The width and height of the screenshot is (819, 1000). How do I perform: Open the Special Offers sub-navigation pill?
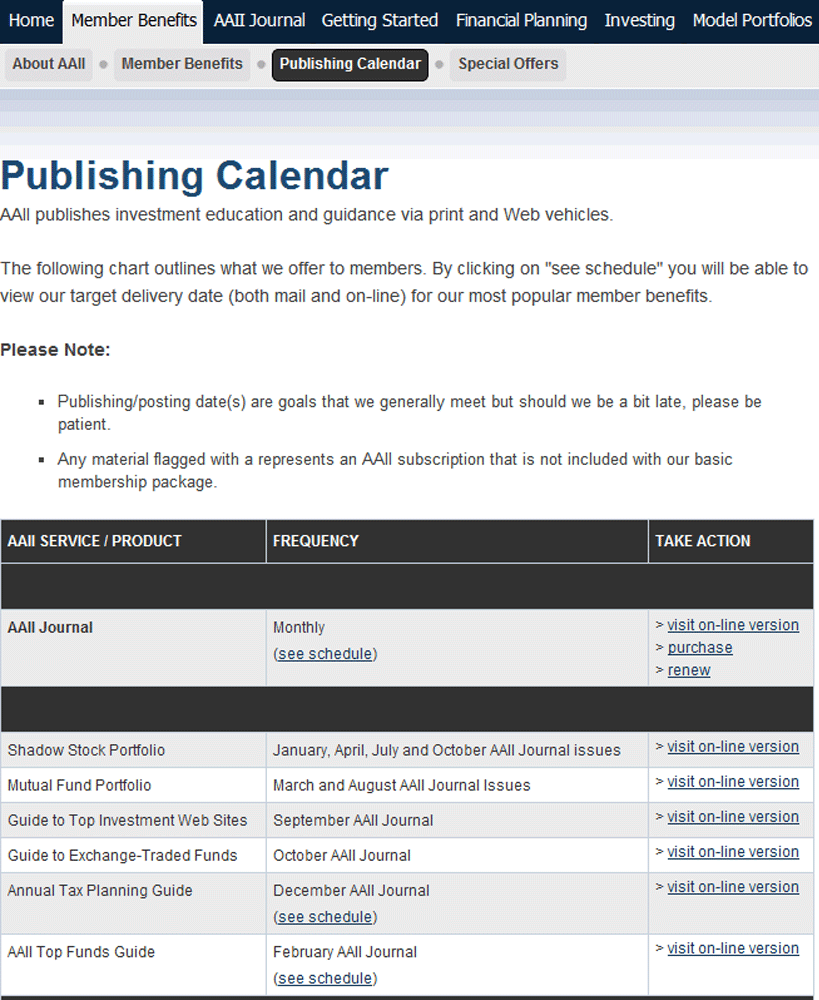508,64
